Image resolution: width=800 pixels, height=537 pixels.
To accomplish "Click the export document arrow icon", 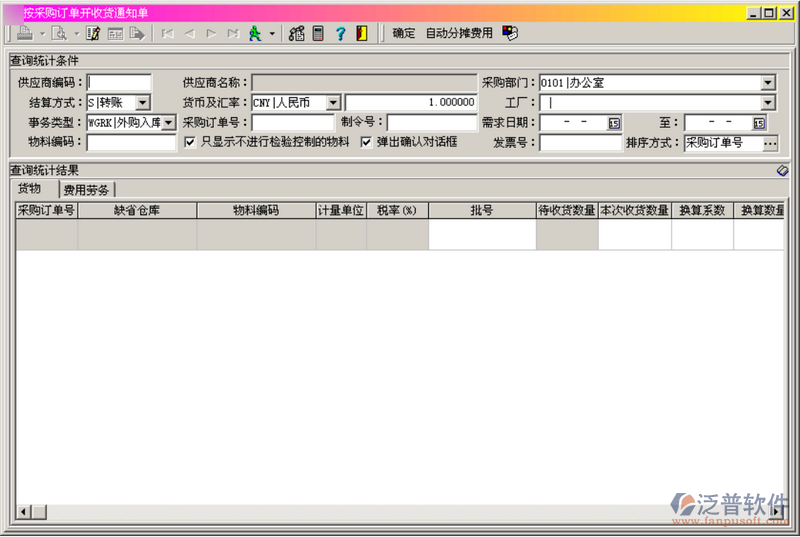I will [137, 34].
